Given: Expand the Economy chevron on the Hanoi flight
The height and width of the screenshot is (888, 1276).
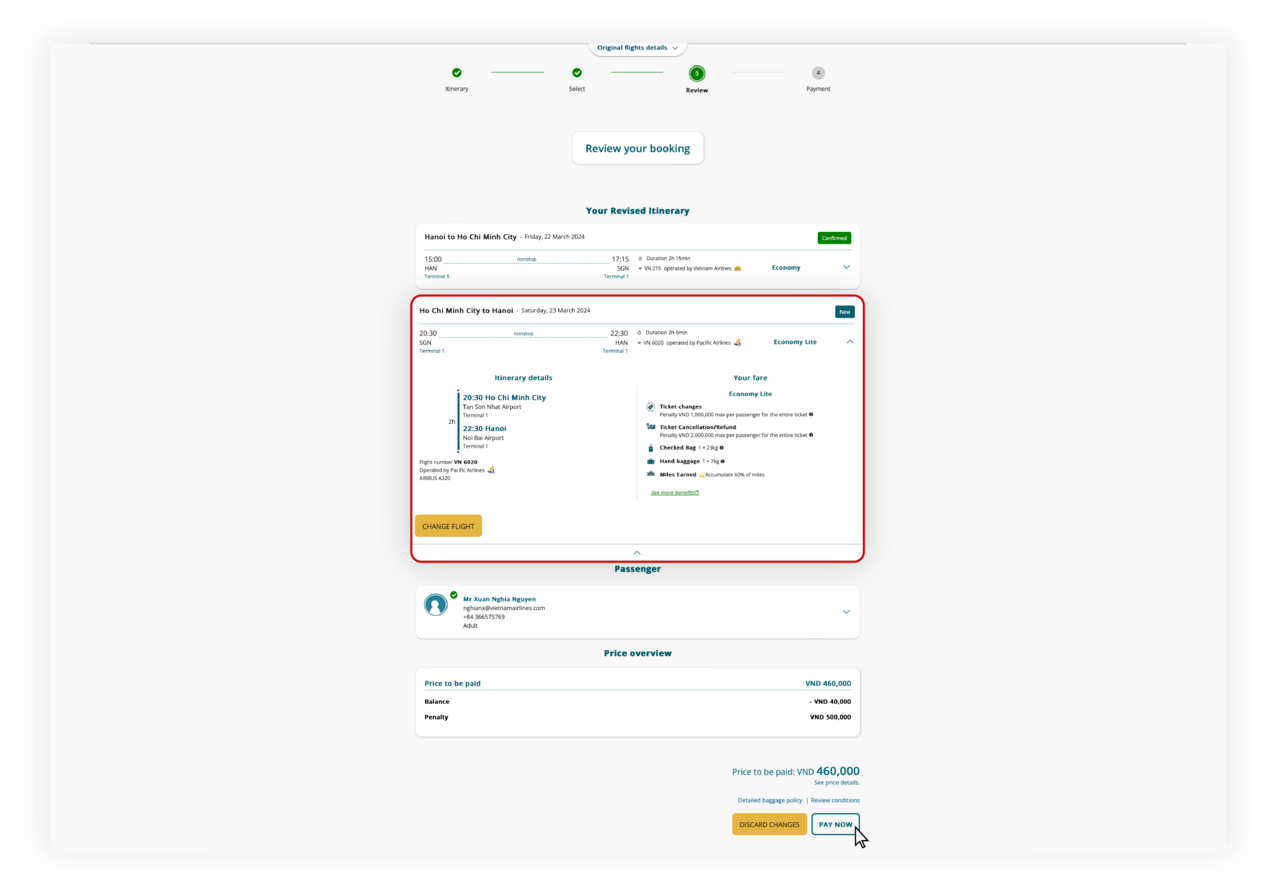Looking at the screenshot, I should (x=846, y=267).
